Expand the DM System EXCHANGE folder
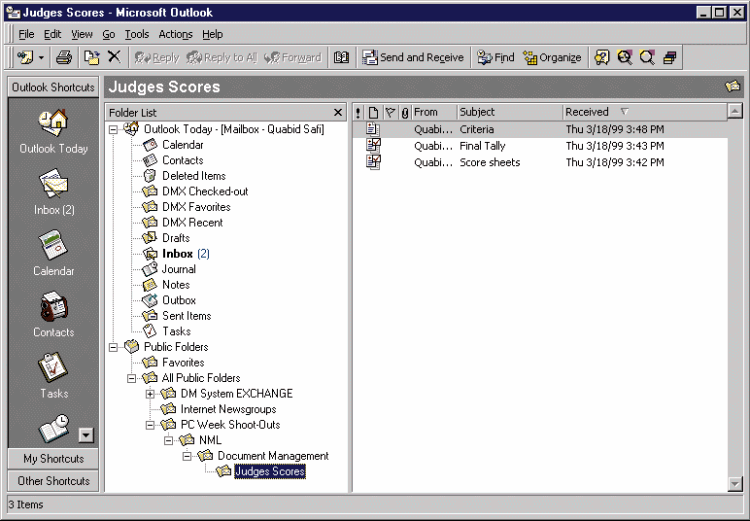 [150, 394]
